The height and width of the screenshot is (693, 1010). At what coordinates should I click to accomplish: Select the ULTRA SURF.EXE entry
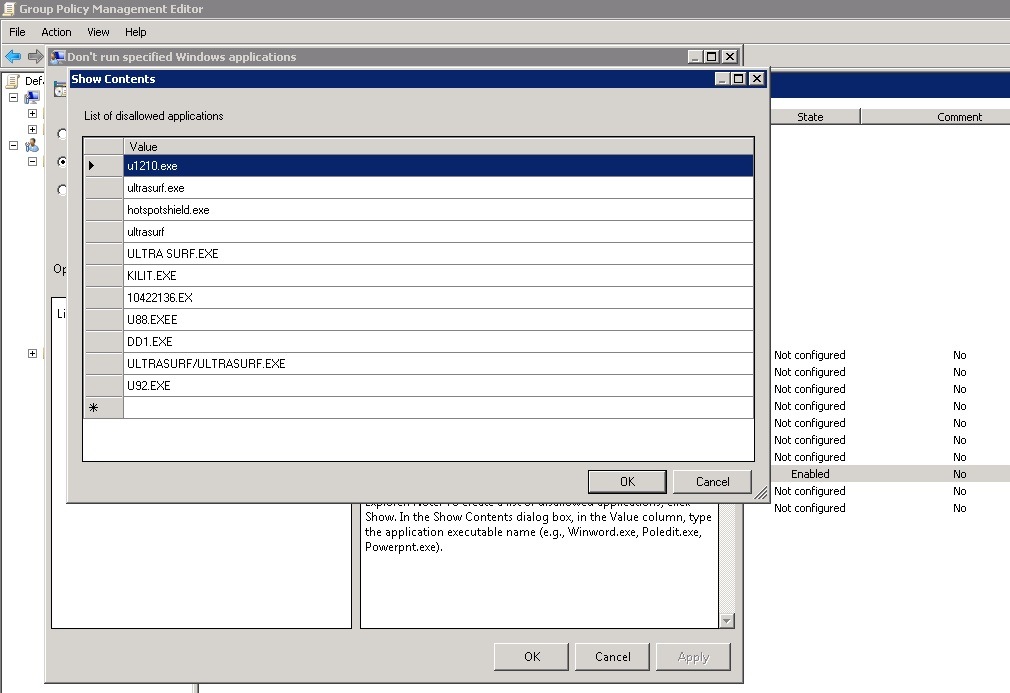coord(438,254)
